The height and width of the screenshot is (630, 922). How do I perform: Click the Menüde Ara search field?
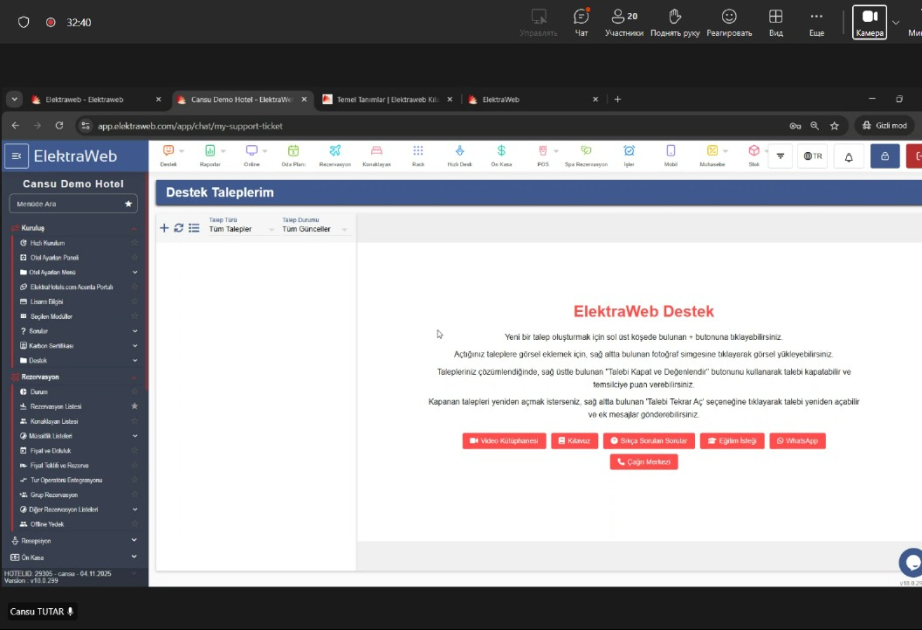click(x=65, y=203)
